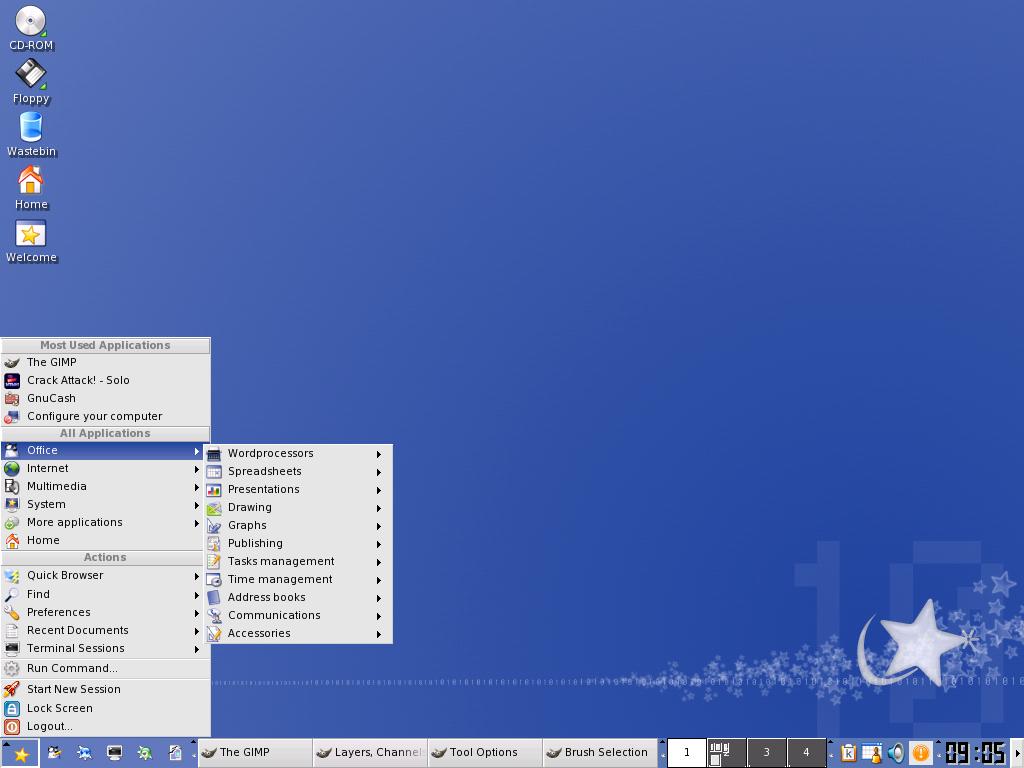Viewport: 1024px width, 768px height.
Task: Click the orange alert tray icon
Action: pos(920,753)
